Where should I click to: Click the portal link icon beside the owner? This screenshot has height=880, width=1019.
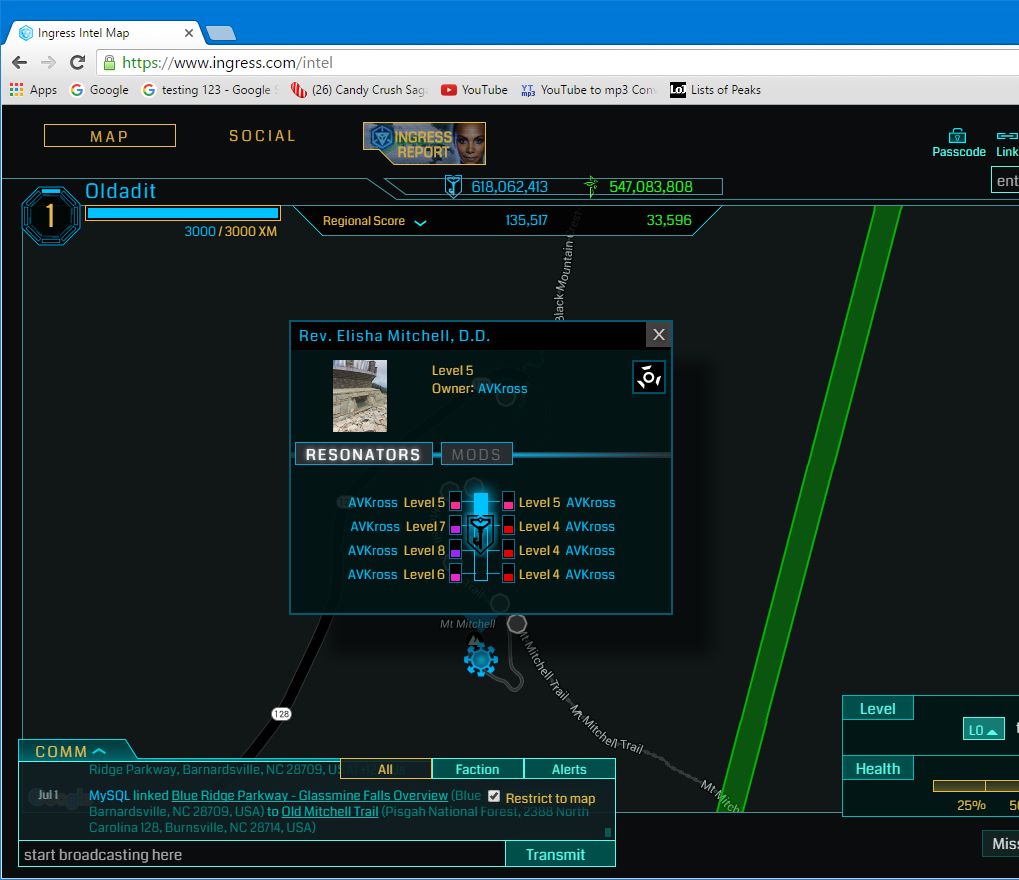coord(649,378)
